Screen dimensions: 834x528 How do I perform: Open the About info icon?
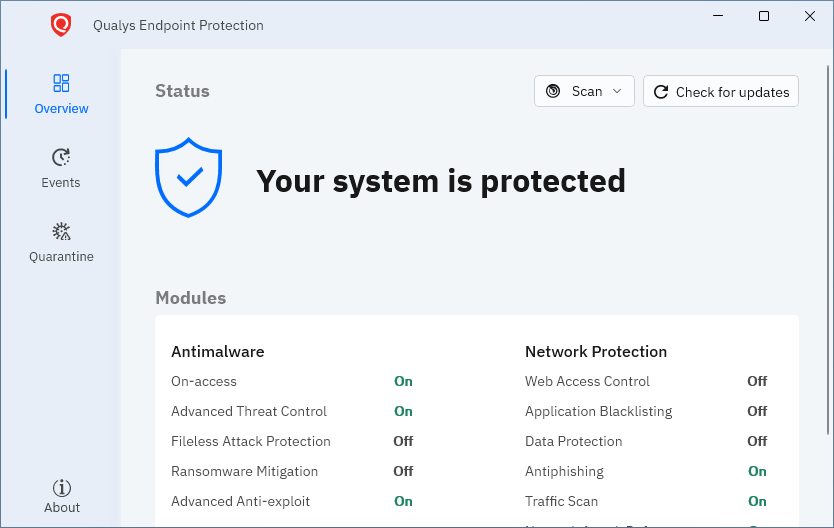(x=62, y=488)
